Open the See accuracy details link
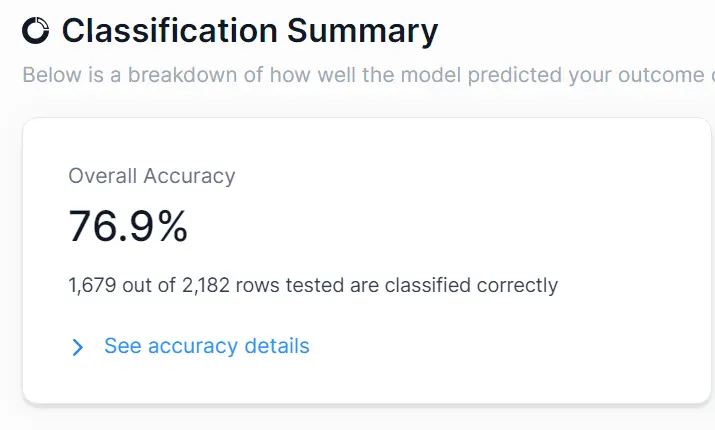This screenshot has height=430, width=715. click(x=206, y=346)
